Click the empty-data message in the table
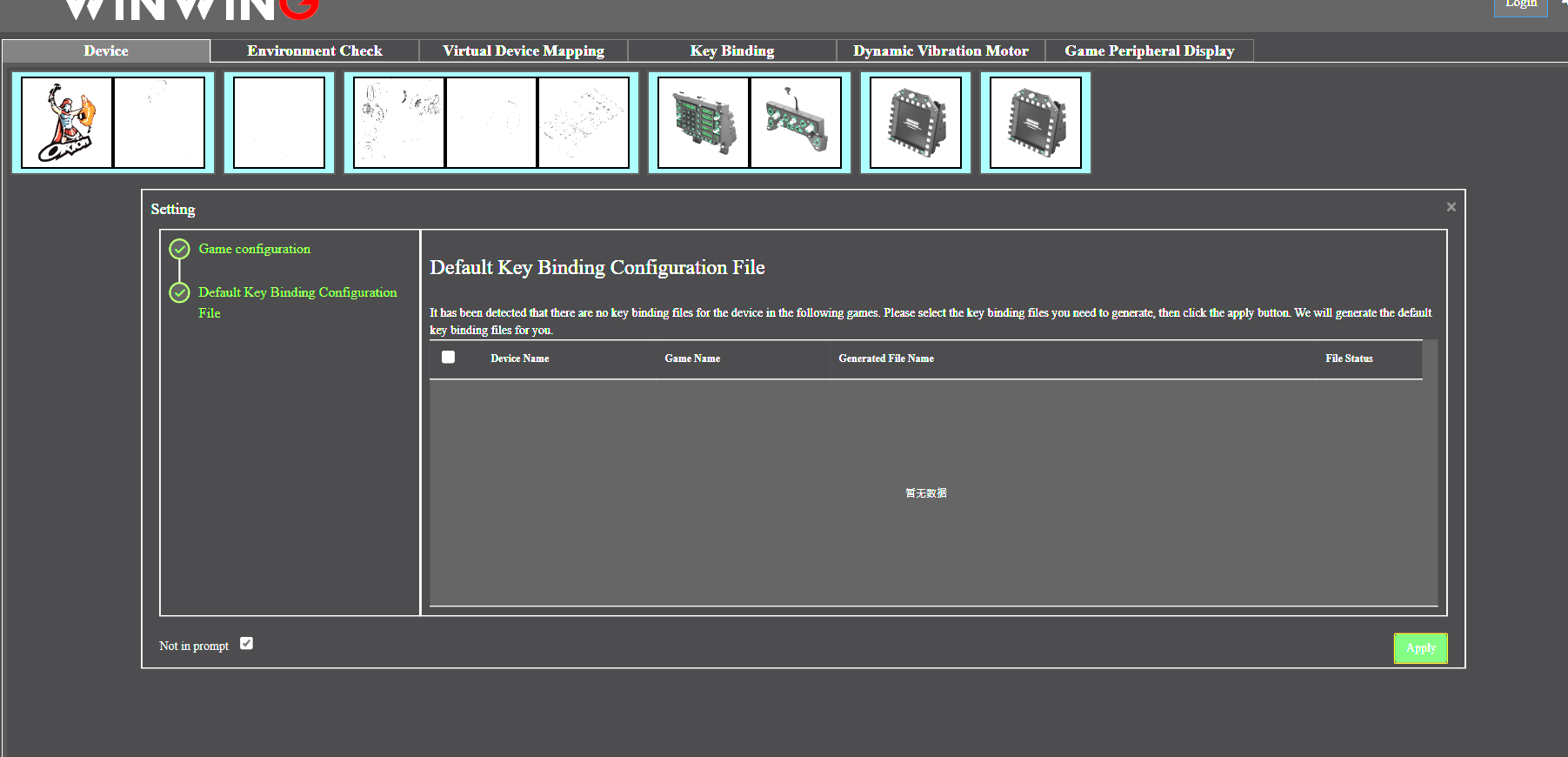Viewport: 1568px width, 757px height. tap(926, 493)
